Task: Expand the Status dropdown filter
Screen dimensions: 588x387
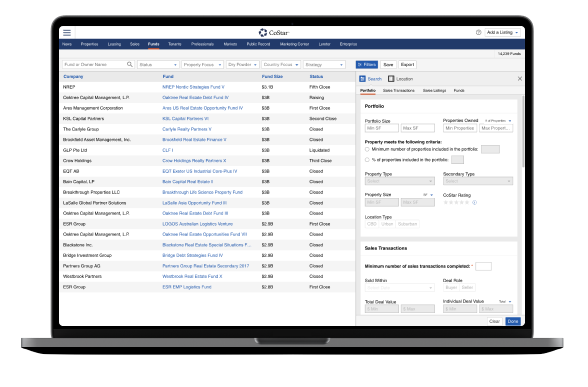Action: pos(158,64)
